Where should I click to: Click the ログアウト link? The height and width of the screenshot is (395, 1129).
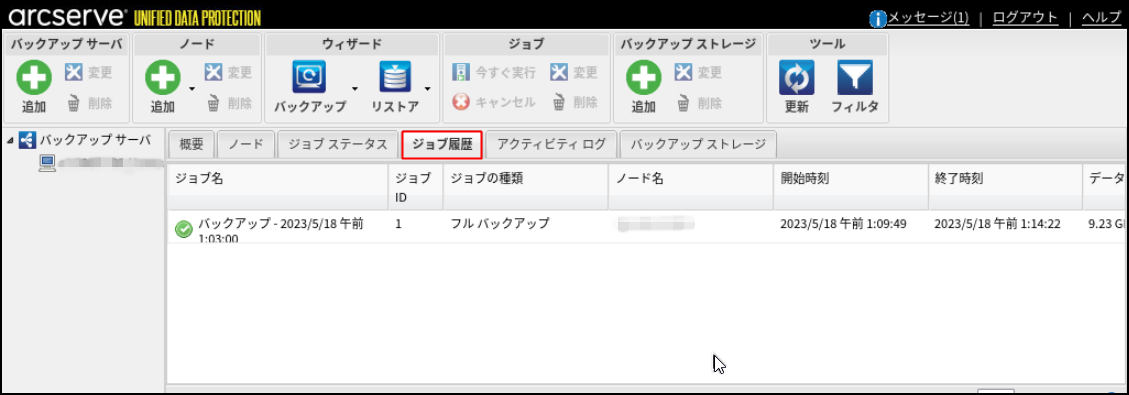tap(1025, 18)
